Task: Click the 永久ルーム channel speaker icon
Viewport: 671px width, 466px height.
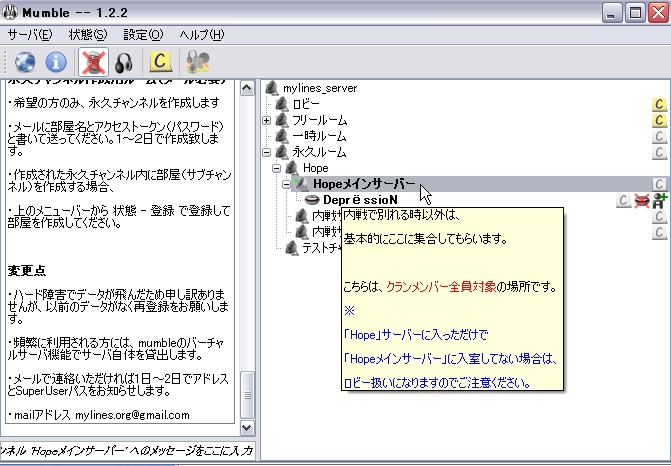Action: (282, 152)
